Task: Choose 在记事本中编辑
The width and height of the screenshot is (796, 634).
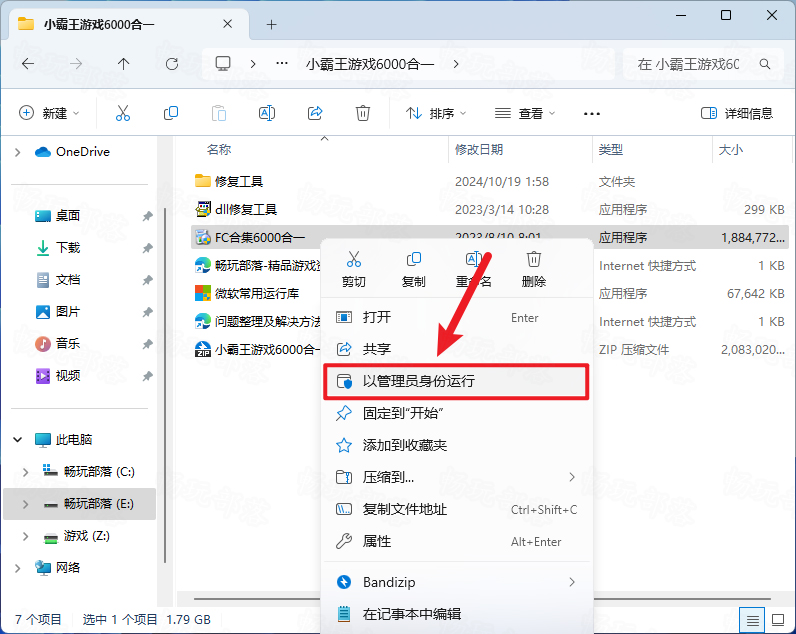Action: (456, 614)
